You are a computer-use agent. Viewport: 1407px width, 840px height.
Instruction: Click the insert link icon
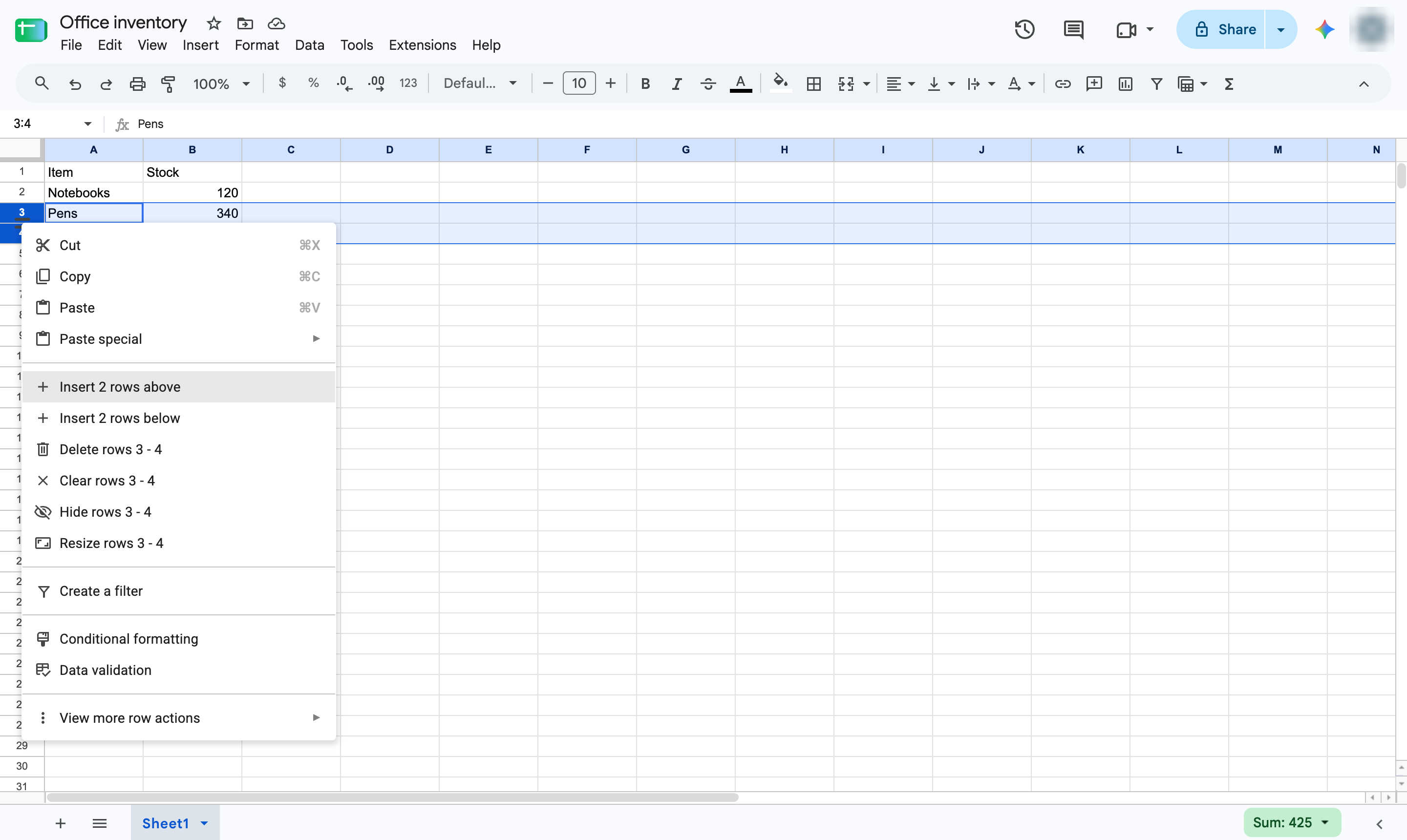1062,84
